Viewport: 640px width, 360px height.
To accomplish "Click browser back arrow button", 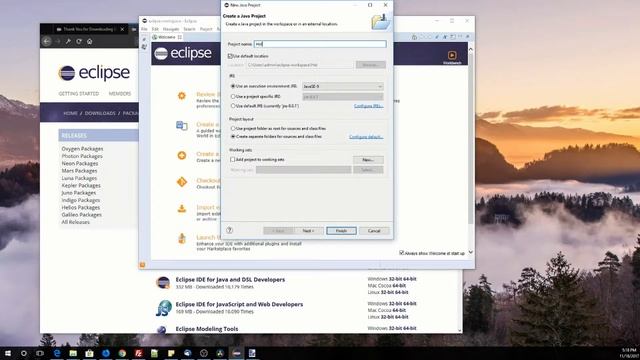I will click(x=47, y=41).
